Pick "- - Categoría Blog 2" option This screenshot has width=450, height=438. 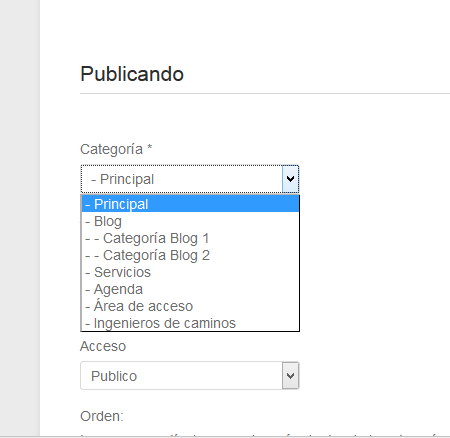[190, 255]
